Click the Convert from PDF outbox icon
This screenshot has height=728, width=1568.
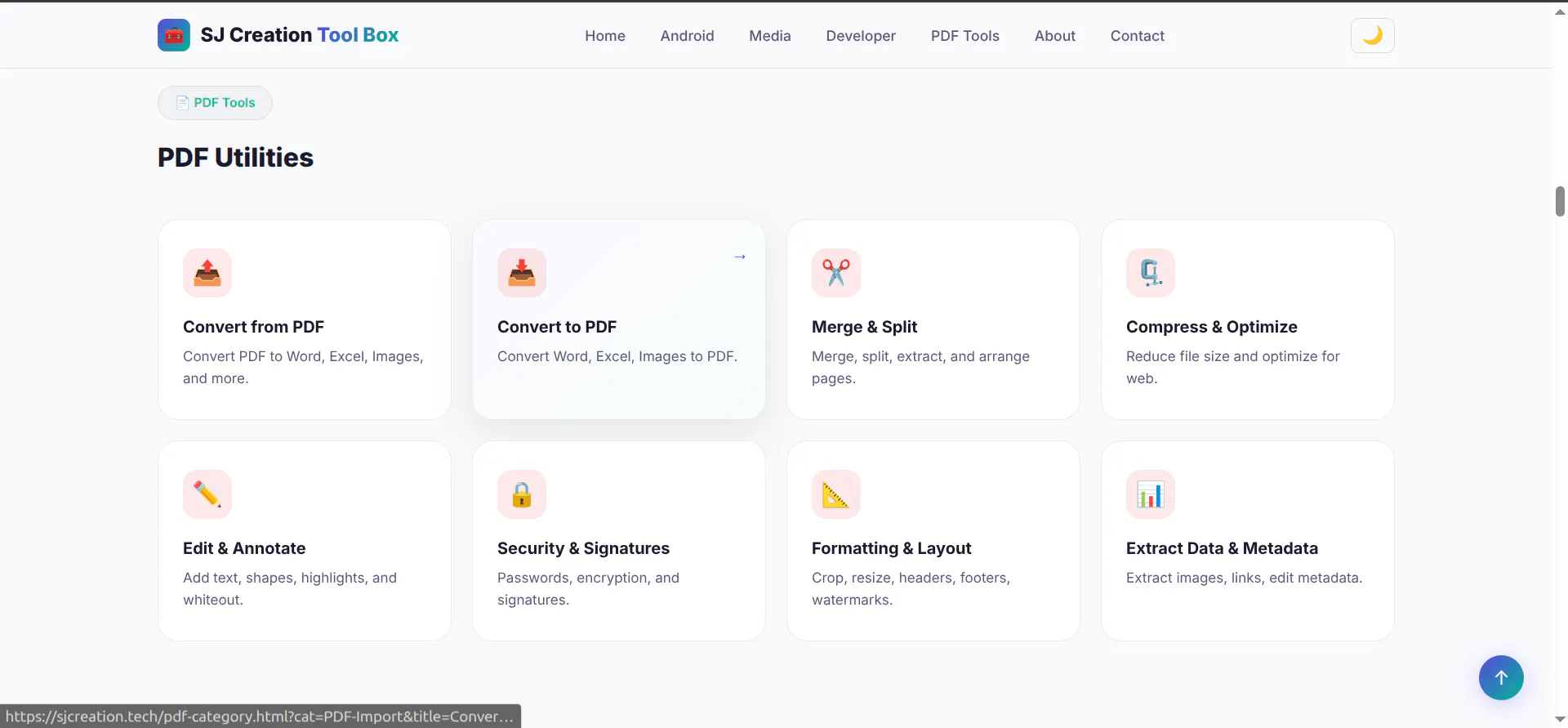207,273
